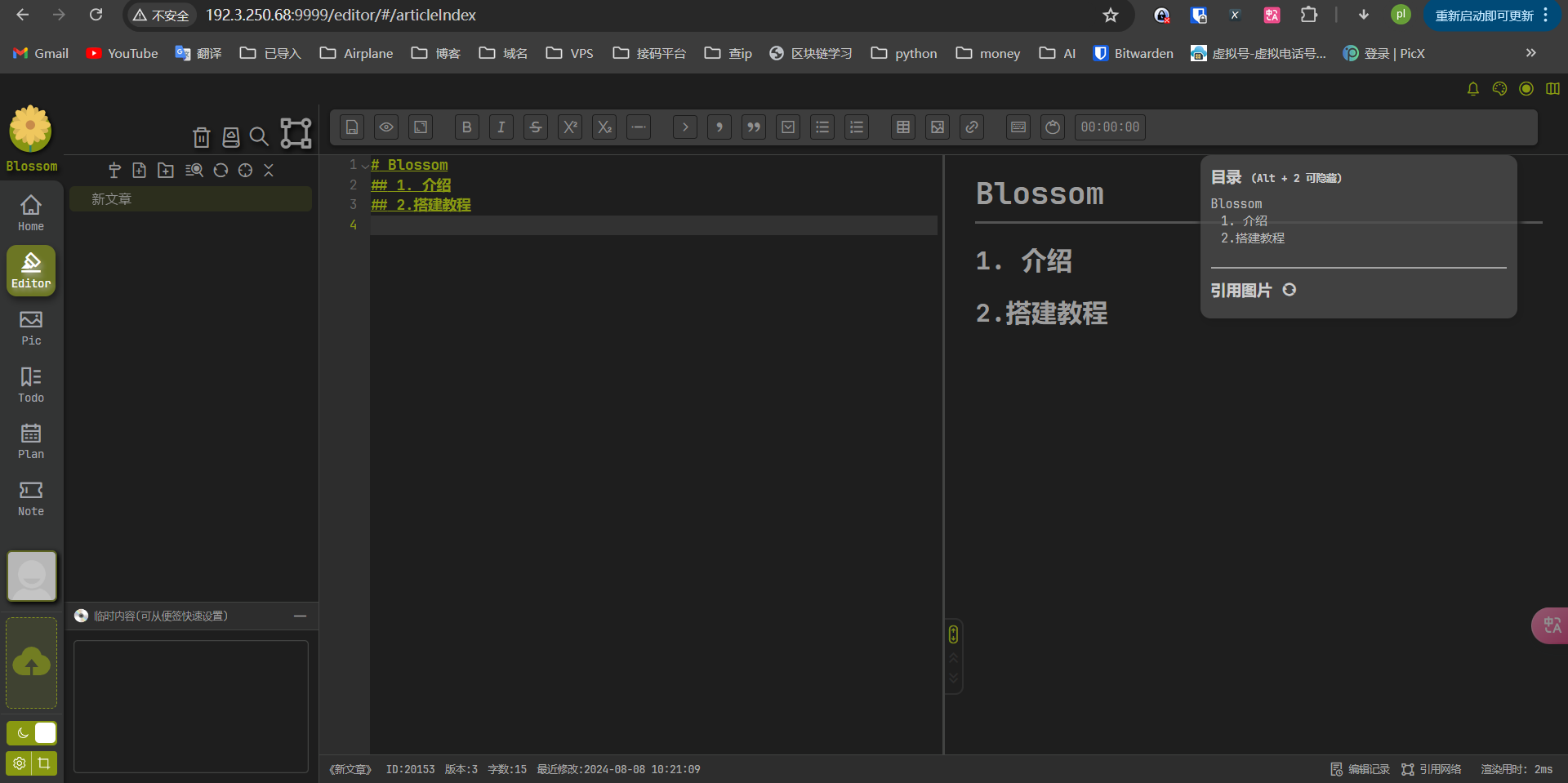Screen dimensions: 1568x783
Task: Bookmark this page with the star icon
Action: [x=1110, y=16]
